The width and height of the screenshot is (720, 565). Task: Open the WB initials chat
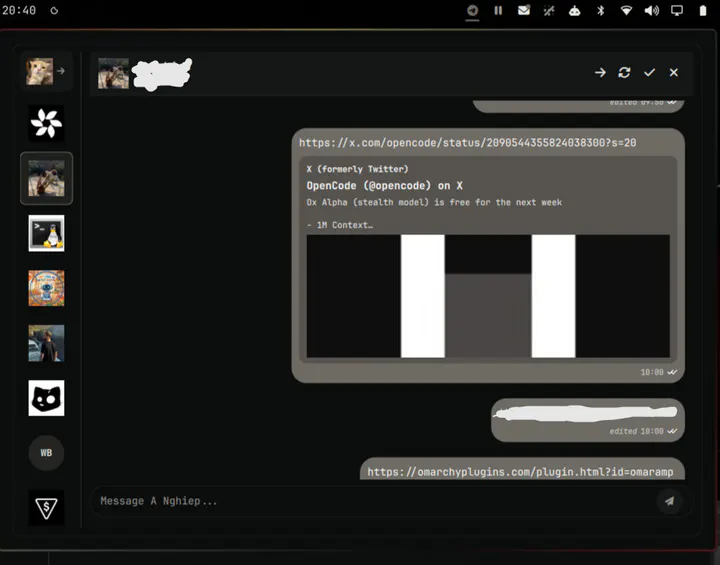(x=46, y=453)
